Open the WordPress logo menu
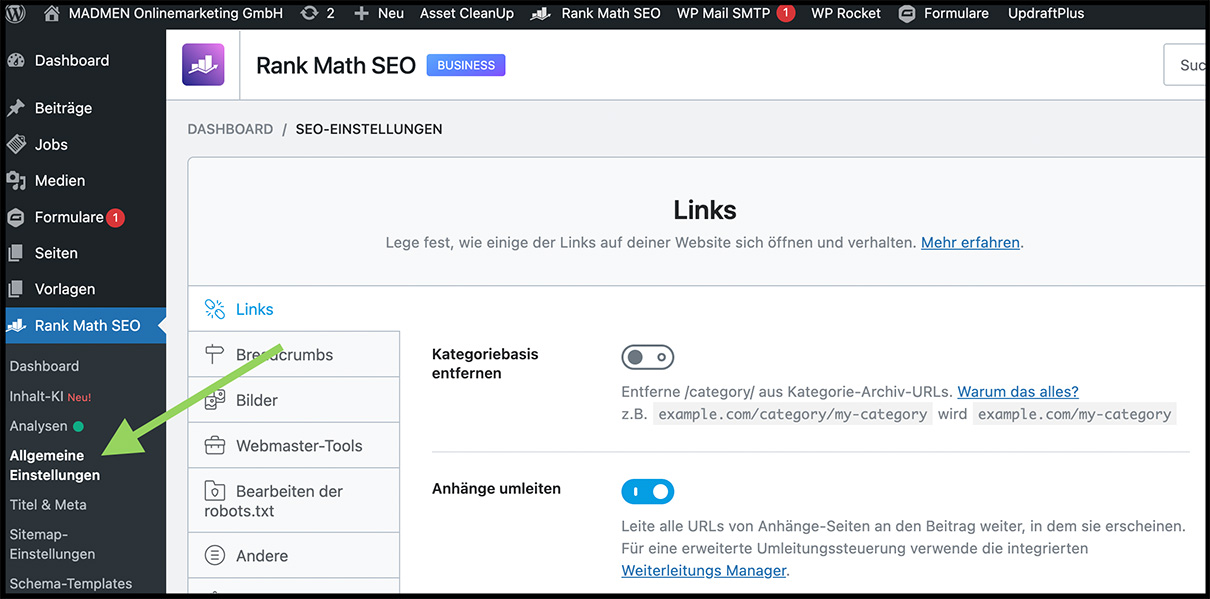The width and height of the screenshot is (1210, 599). [x=16, y=14]
